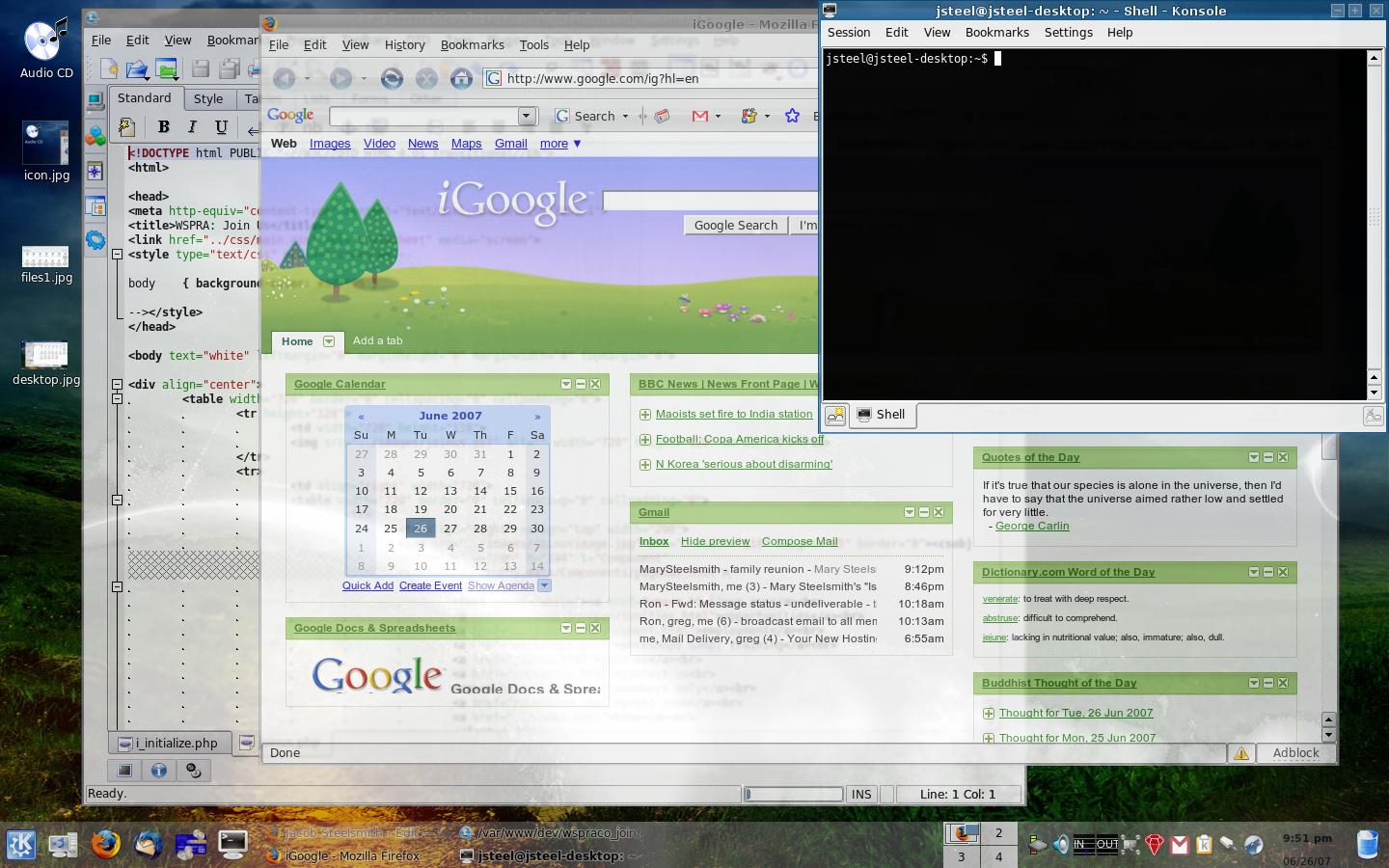This screenshot has width=1389, height=868.
Task: Click the blue star bookmark icon in Google Toolbar
Action: pyautogui.click(x=792, y=116)
